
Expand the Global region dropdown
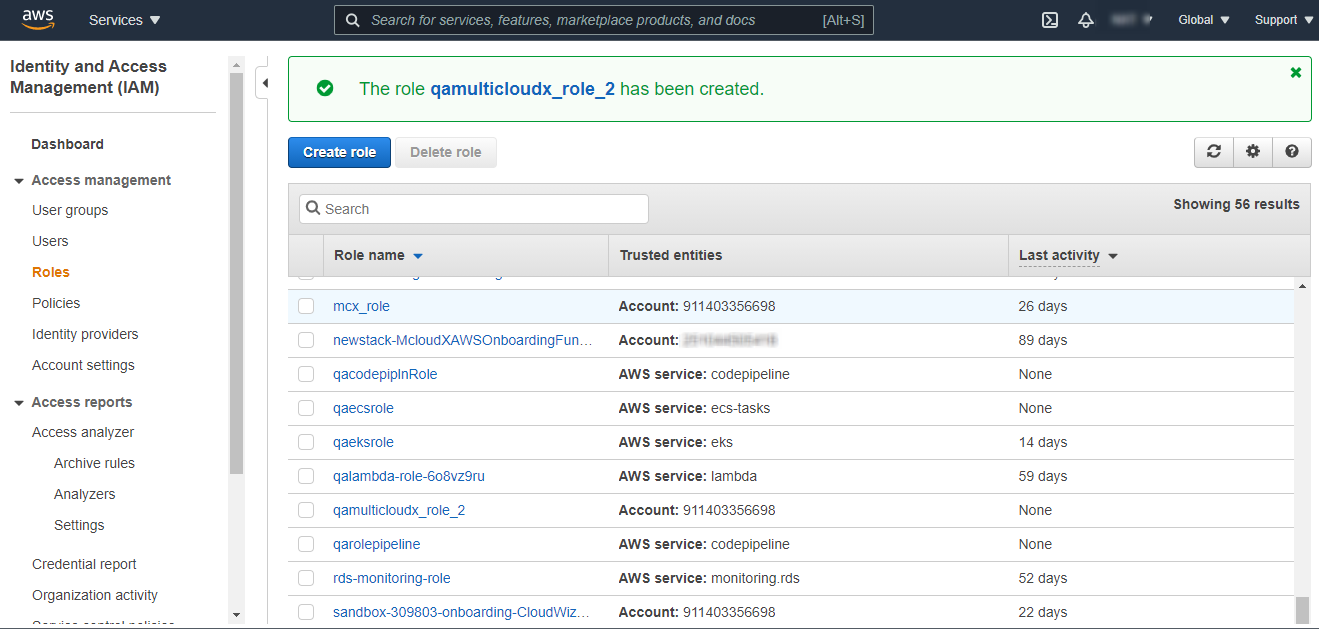1204,20
